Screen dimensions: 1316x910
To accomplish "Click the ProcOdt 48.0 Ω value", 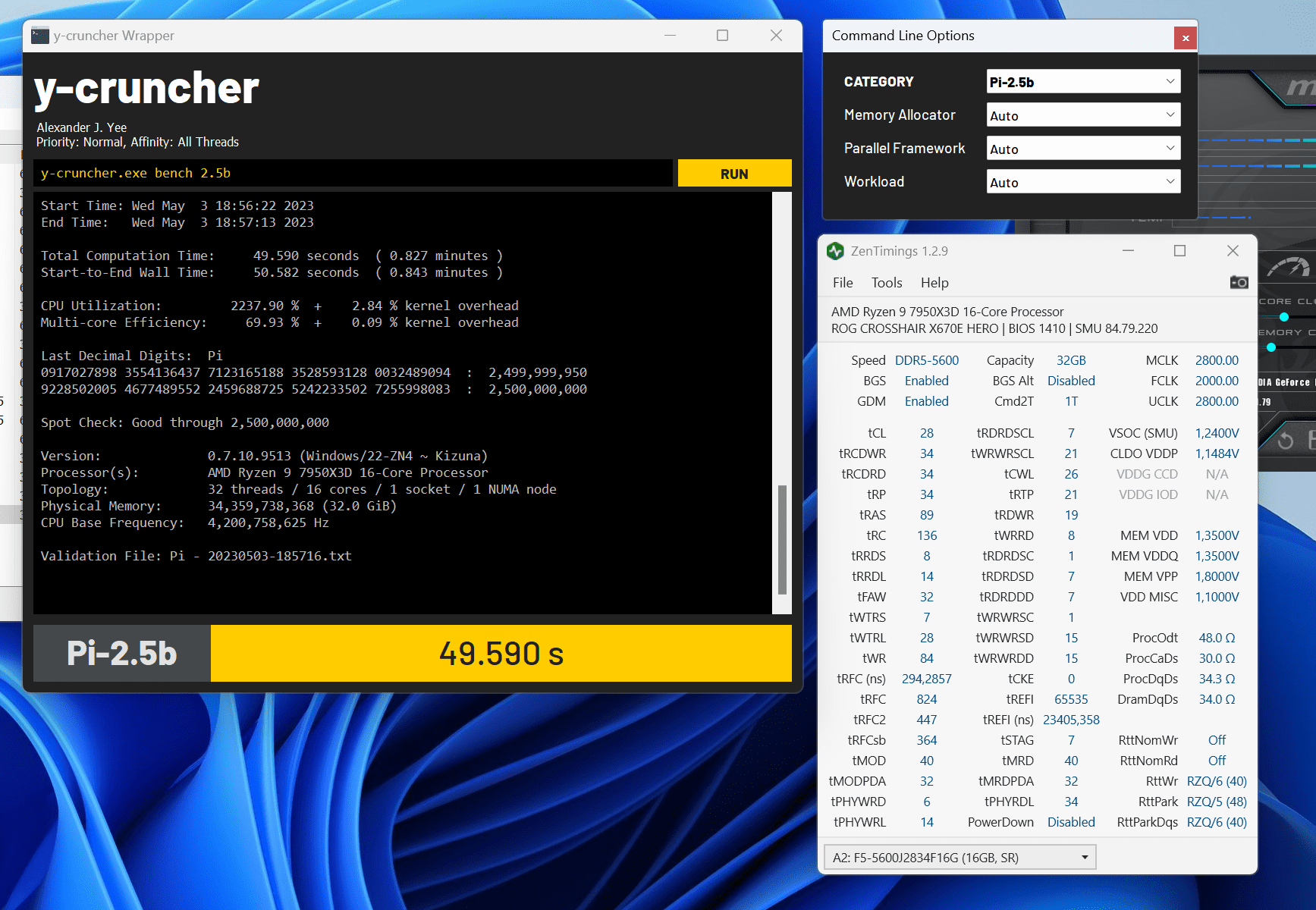I will click(x=1217, y=638).
